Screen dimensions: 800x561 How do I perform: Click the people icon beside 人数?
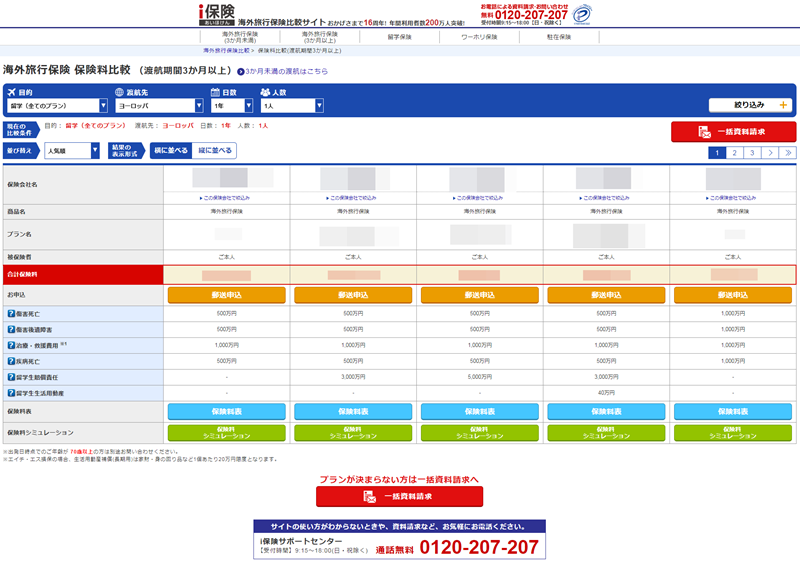click(x=265, y=92)
